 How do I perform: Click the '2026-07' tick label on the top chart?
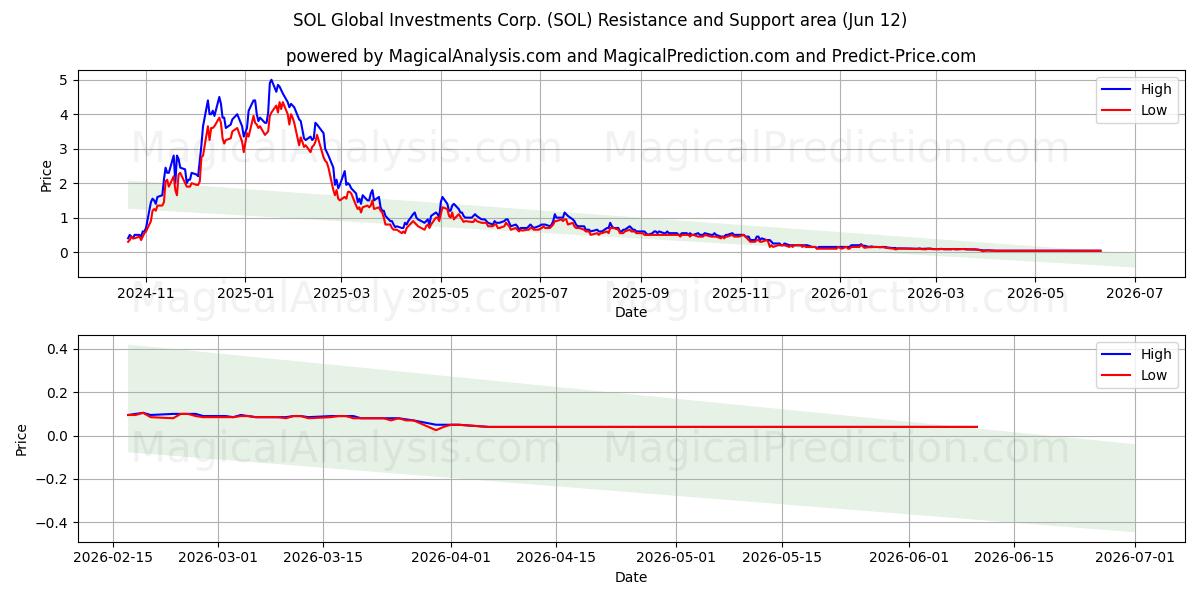click(1134, 293)
